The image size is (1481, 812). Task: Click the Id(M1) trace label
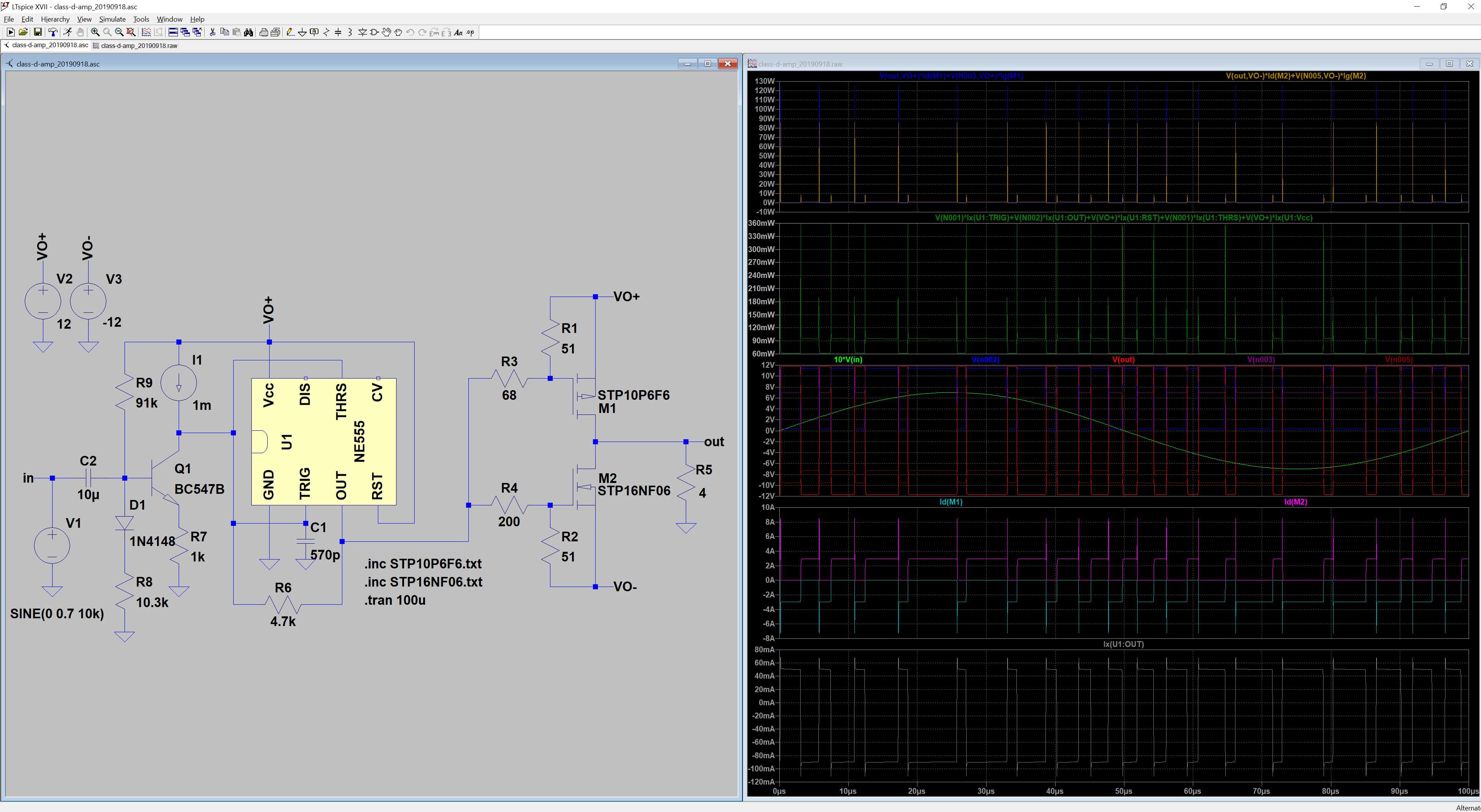click(x=951, y=502)
